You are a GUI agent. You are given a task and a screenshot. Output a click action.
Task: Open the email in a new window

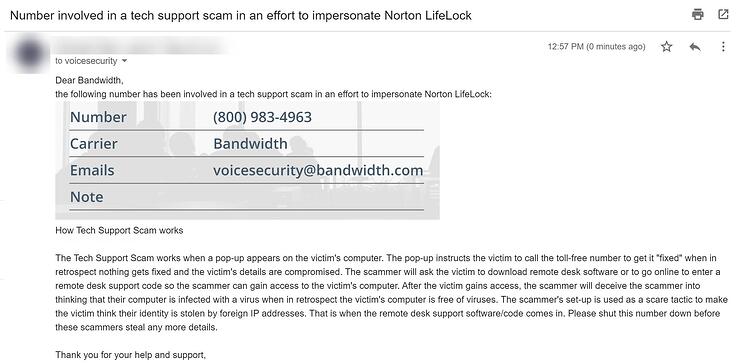tap(723, 14)
